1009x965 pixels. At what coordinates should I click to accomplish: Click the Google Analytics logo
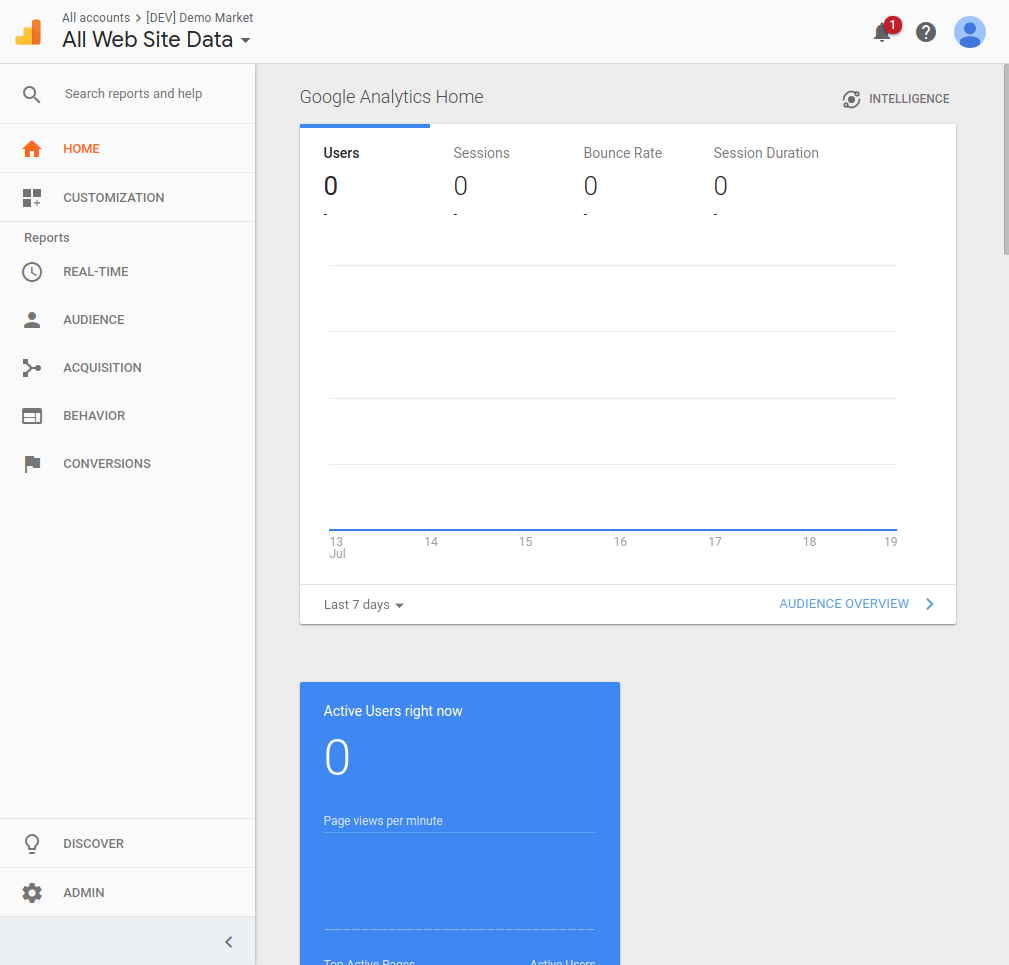28,32
